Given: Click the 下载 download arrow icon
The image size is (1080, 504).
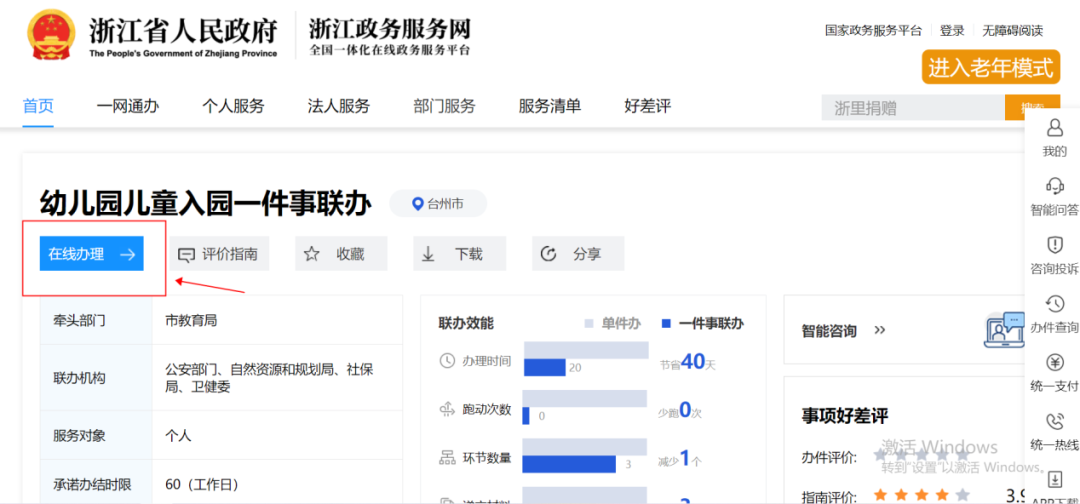Looking at the screenshot, I should click(429, 254).
